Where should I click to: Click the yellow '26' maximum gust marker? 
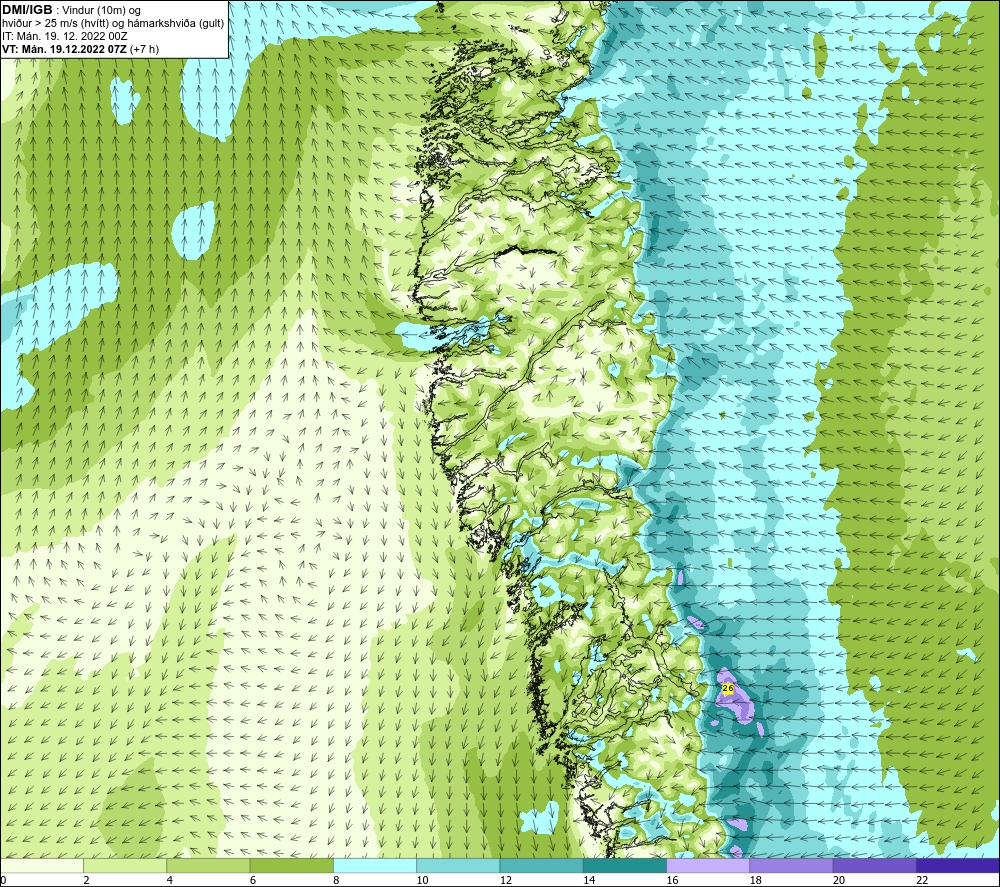pyautogui.click(x=728, y=688)
